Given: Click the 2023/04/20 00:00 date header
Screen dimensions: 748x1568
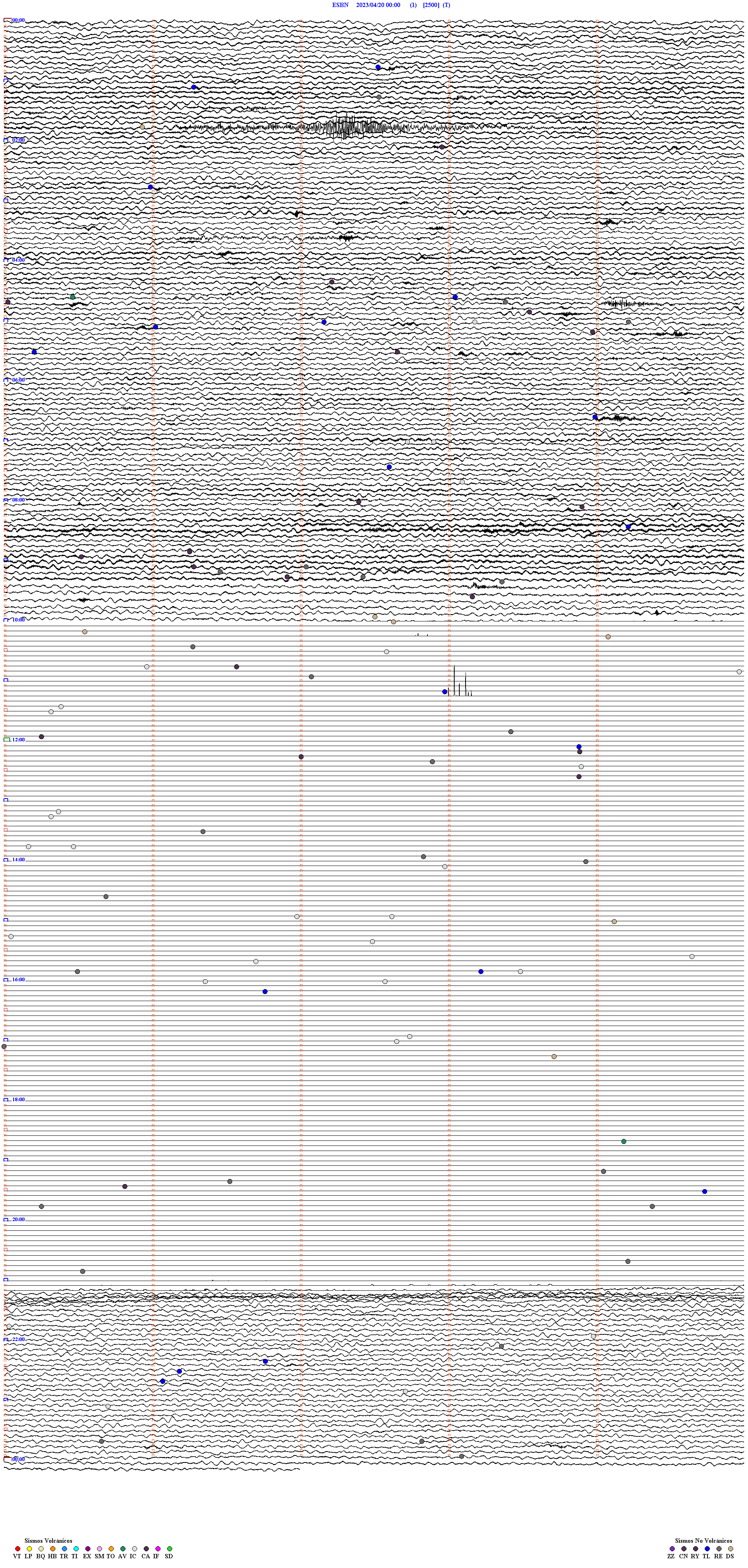Looking at the screenshot, I should tap(378, 5).
